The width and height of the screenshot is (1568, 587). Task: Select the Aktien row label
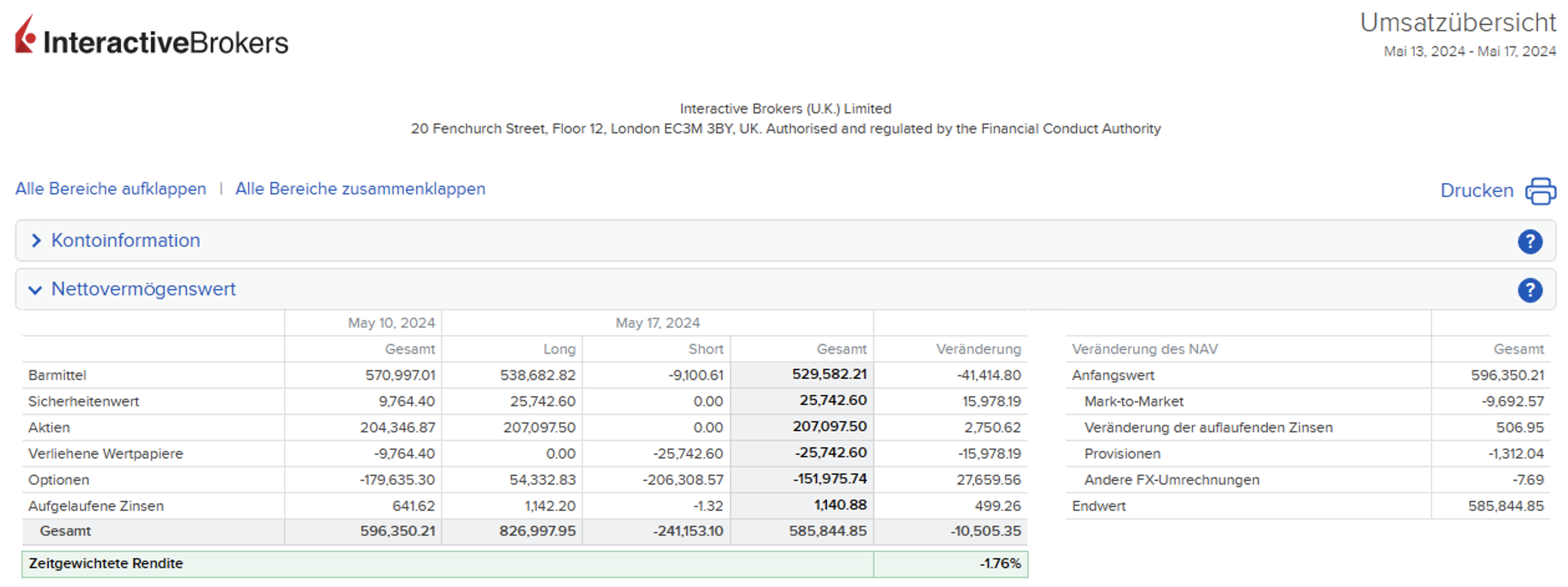tap(49, 427)
